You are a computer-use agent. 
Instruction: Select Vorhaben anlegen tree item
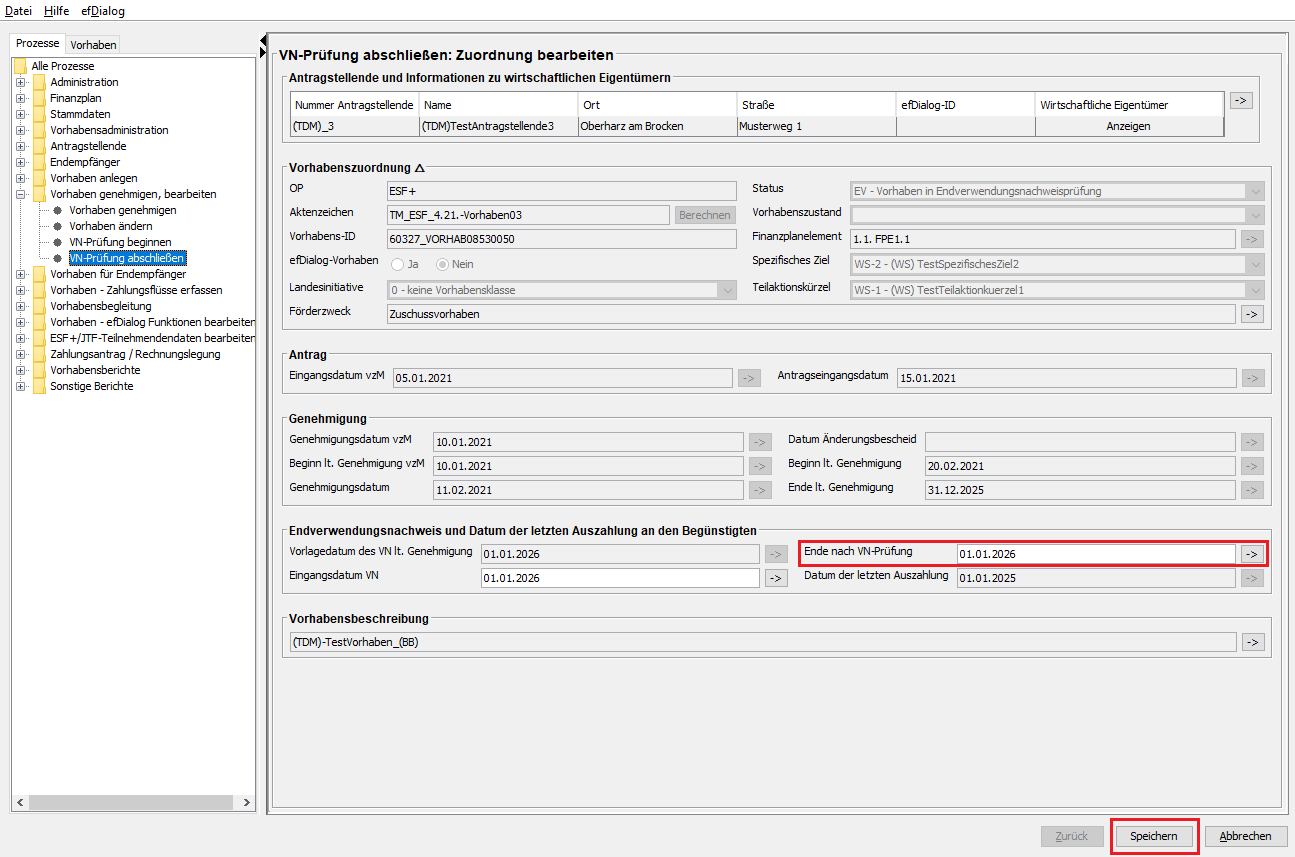(94, 178)
